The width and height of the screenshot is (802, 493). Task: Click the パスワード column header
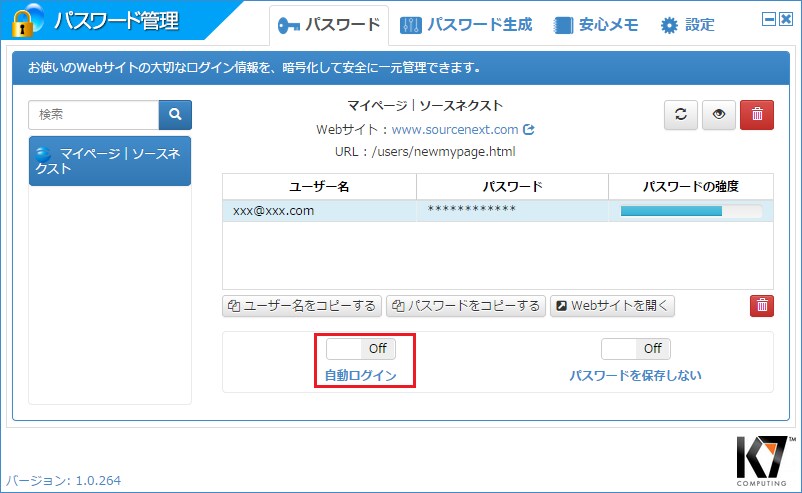(x=513, y=187)
